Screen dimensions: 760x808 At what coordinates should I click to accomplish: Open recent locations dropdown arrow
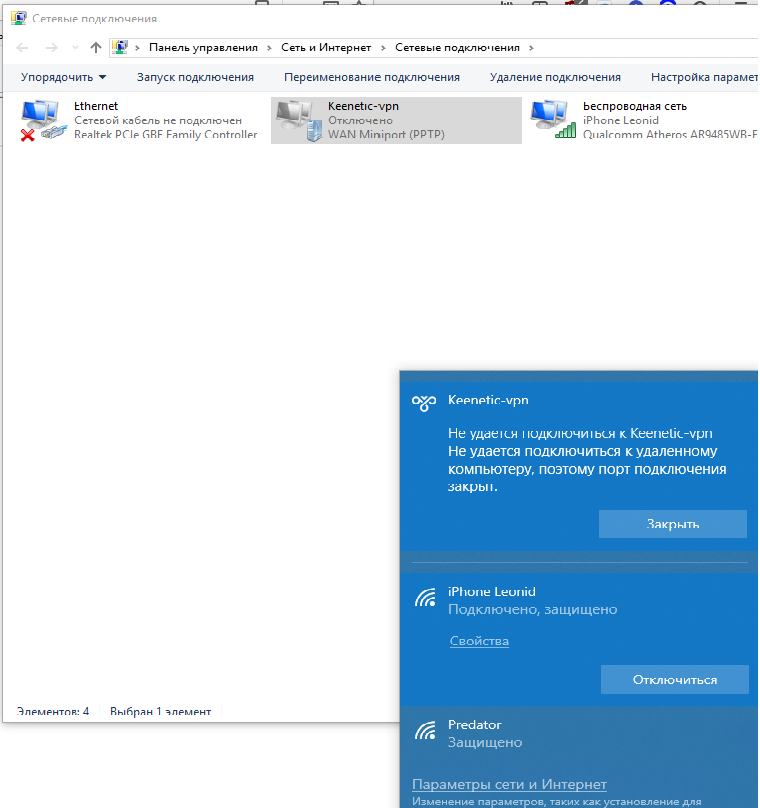75,48
